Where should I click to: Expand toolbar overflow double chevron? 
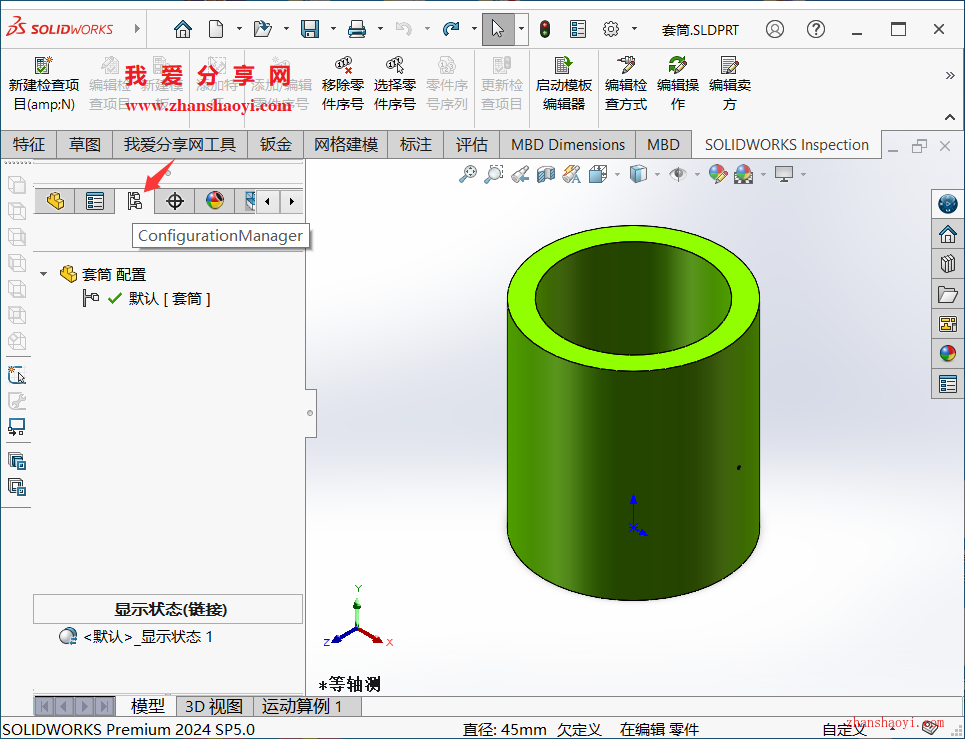pyautogui.click(x=950, y=76)
